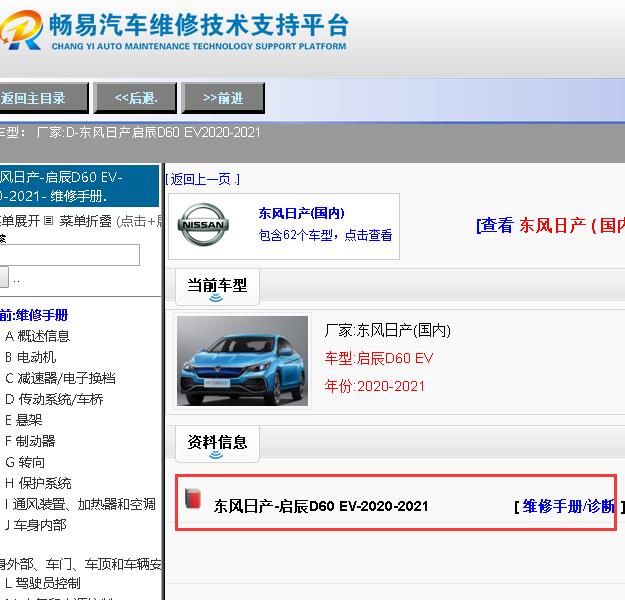Click the 菜单折叠 menu collapse label

(86, 221)
